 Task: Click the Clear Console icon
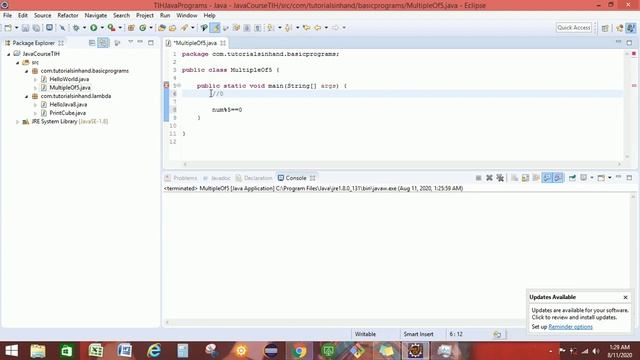515,178
